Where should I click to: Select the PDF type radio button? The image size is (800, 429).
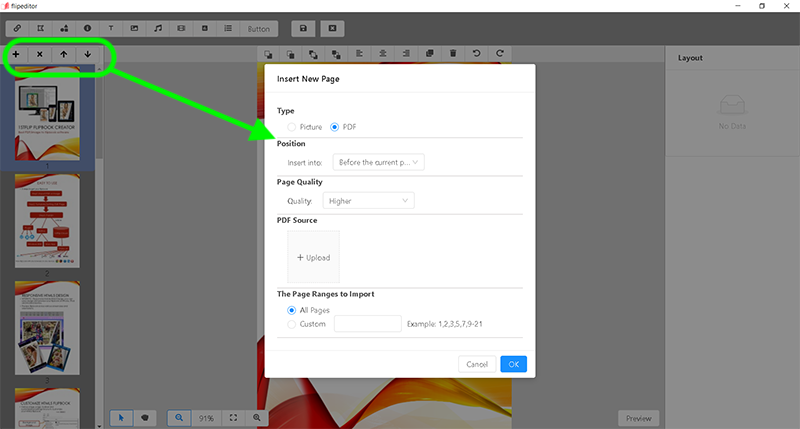(x=334, y=127)
